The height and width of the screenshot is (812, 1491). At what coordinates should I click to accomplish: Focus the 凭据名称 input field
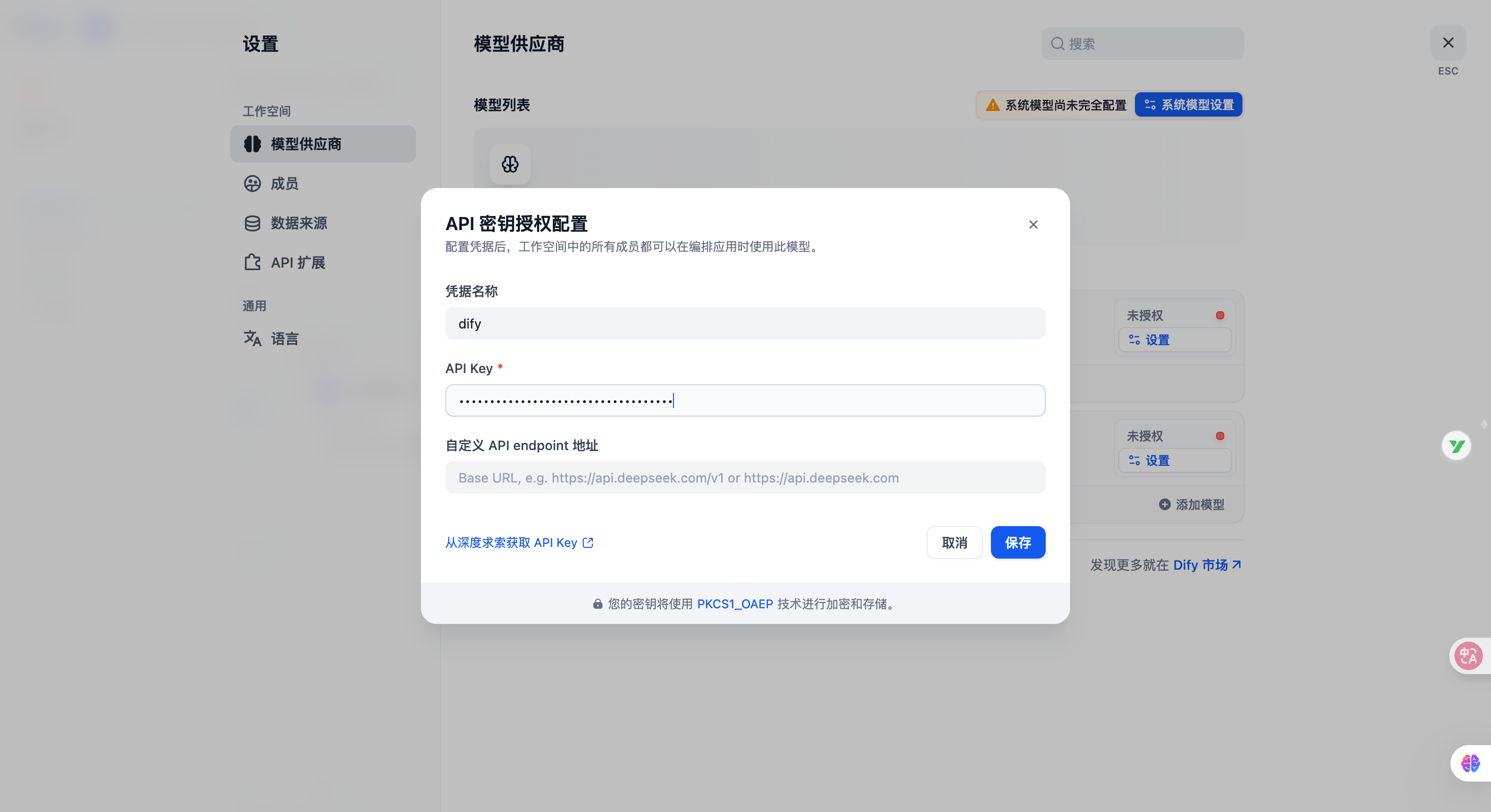[x=745, y=324]
